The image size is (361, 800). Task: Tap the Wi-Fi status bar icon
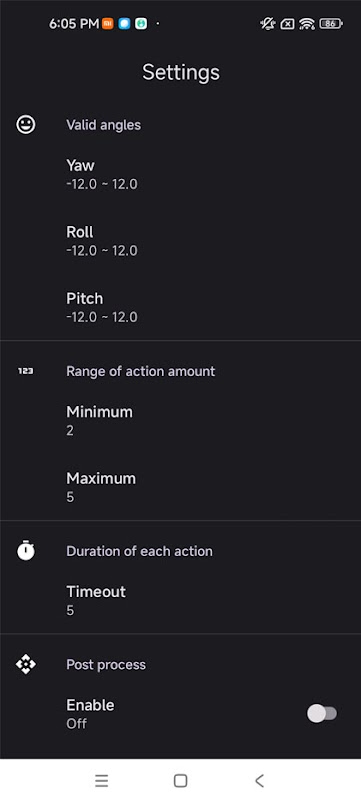click(307, 23)
